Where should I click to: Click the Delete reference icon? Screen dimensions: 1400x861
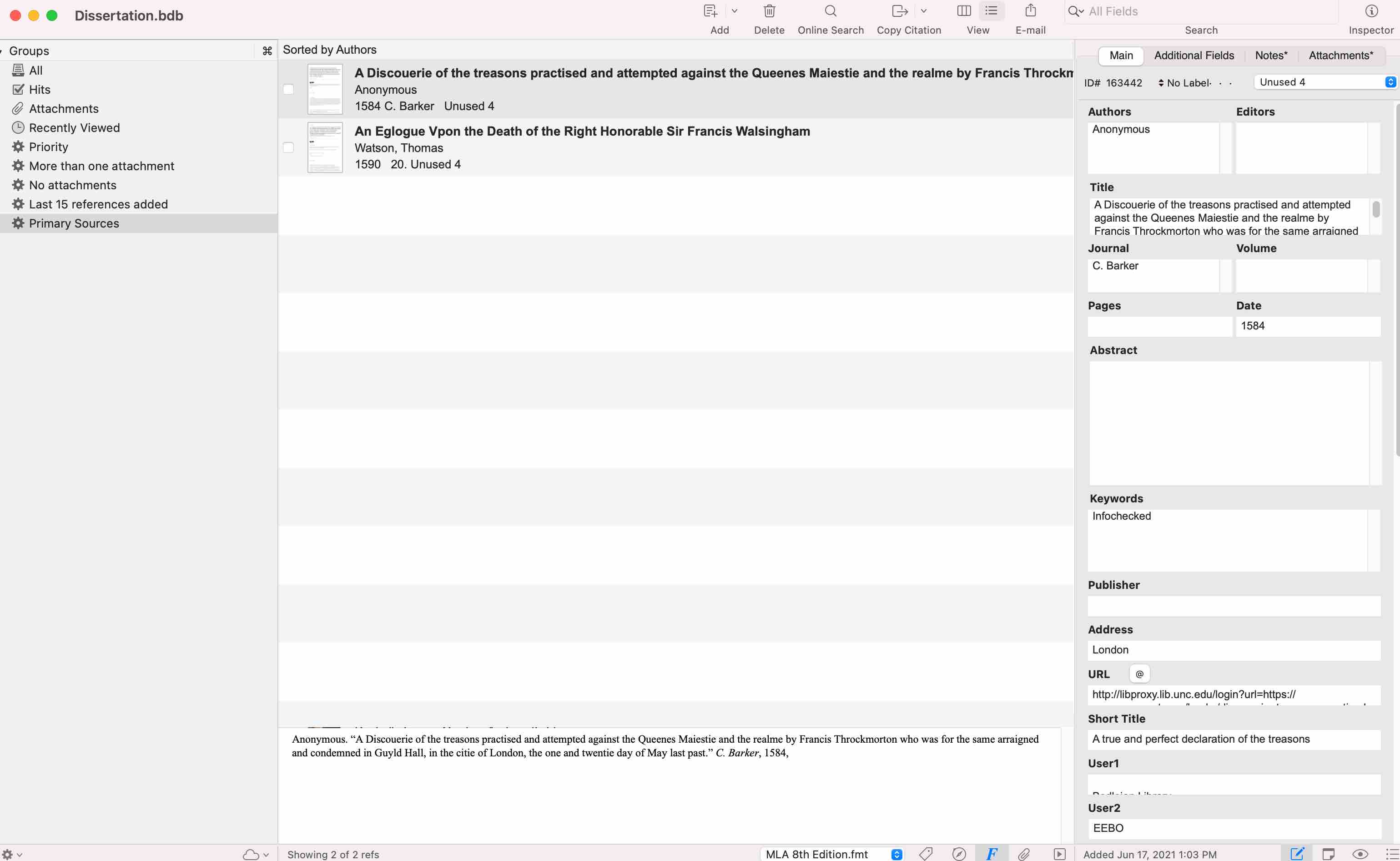point(769,12)
